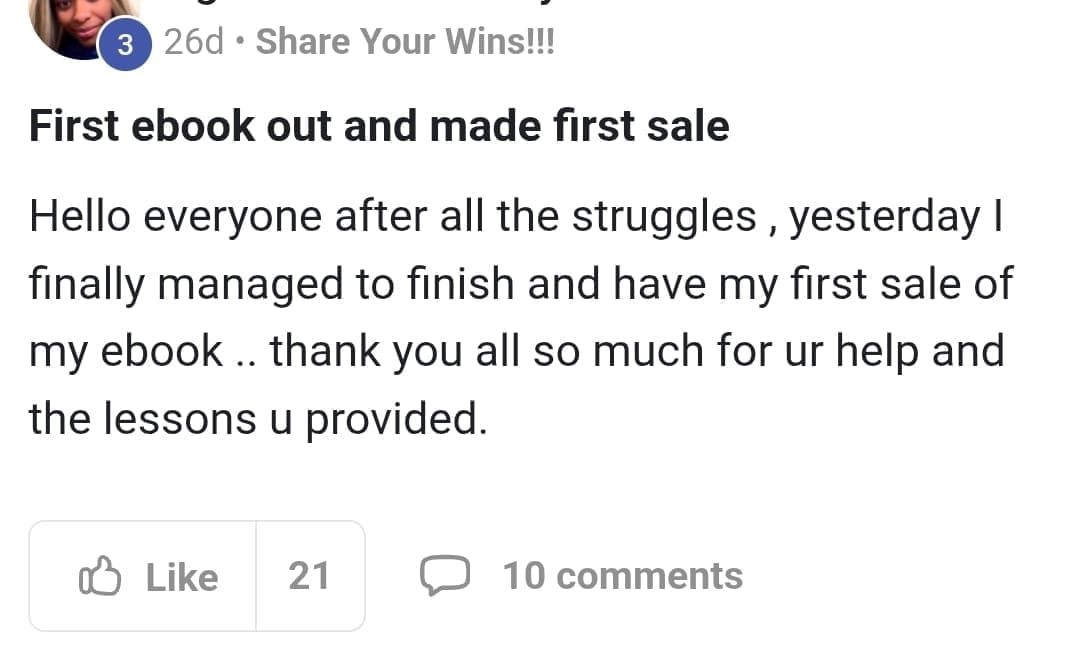Click the number 10 beside the comment icon

(x=523, y=576)
